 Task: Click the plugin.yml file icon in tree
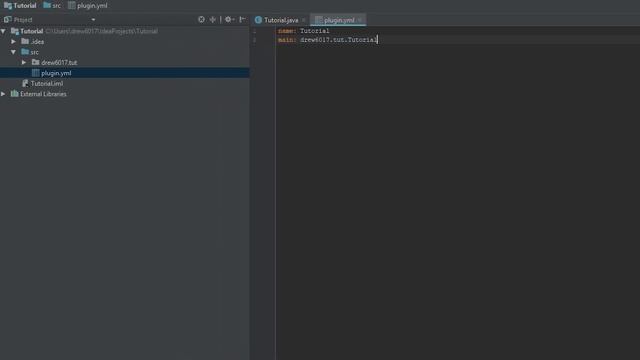36,73
